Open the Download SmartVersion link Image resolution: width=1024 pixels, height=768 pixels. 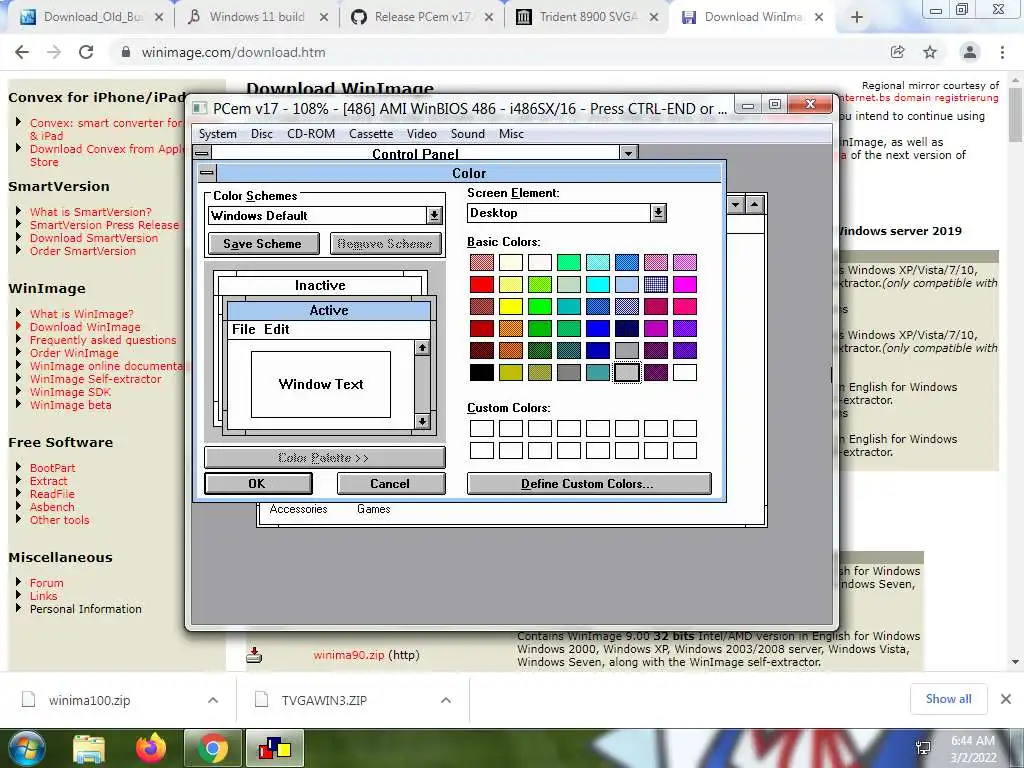[x=93, y=238]
